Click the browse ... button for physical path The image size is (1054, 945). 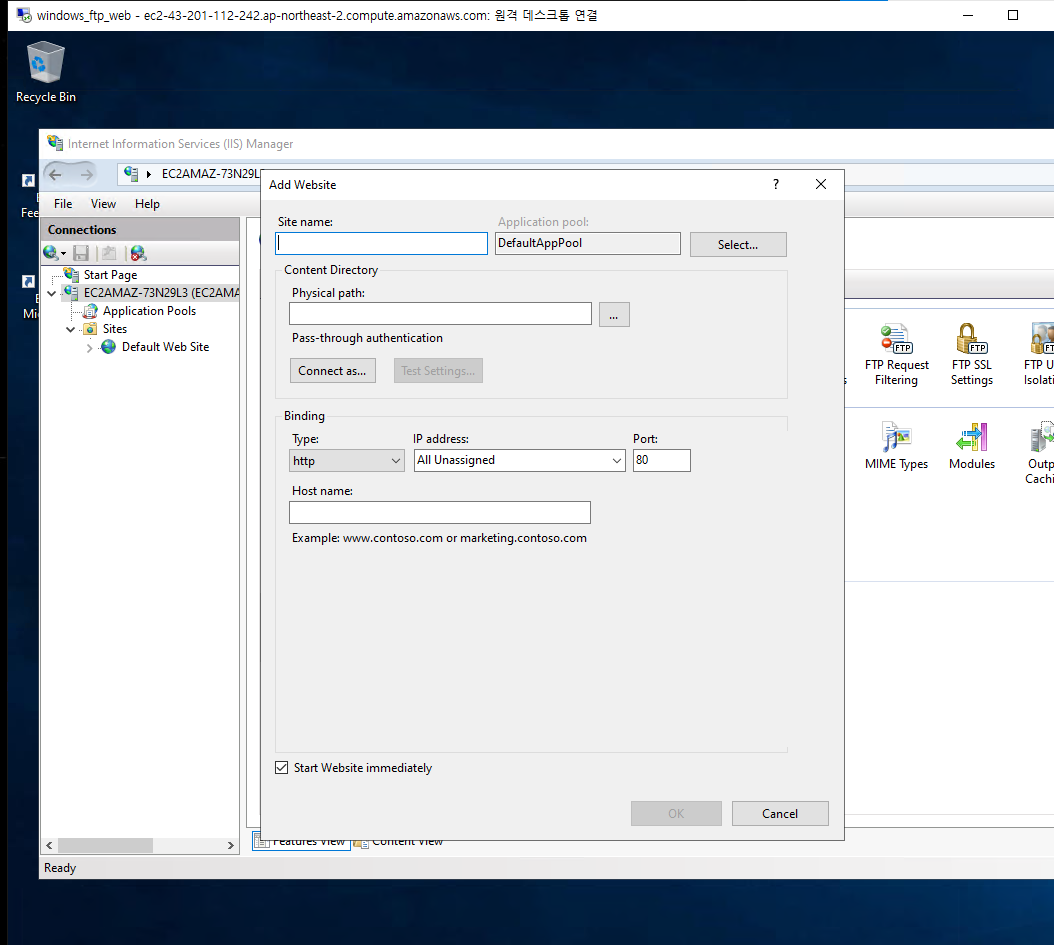click(x=614, y=315)
